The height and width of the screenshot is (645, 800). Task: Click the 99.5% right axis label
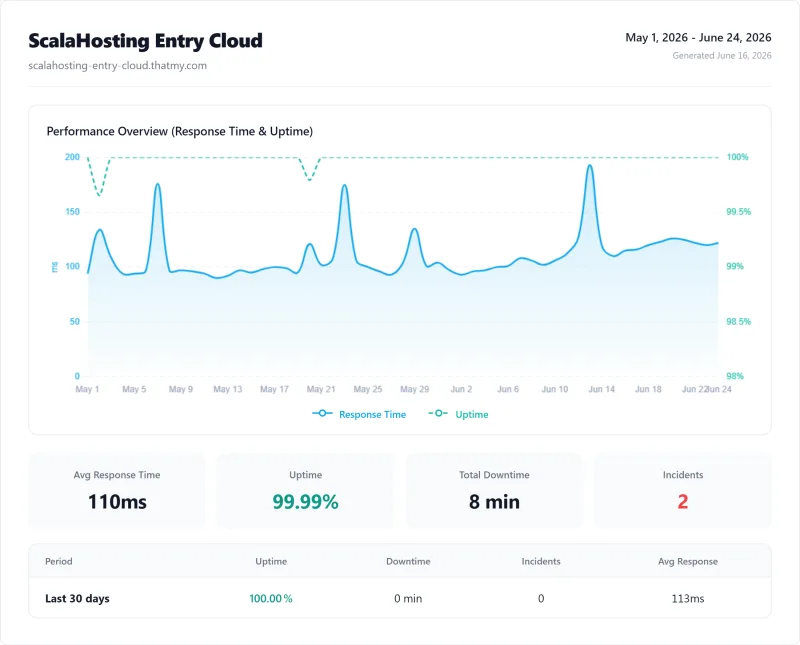[739, 211]
